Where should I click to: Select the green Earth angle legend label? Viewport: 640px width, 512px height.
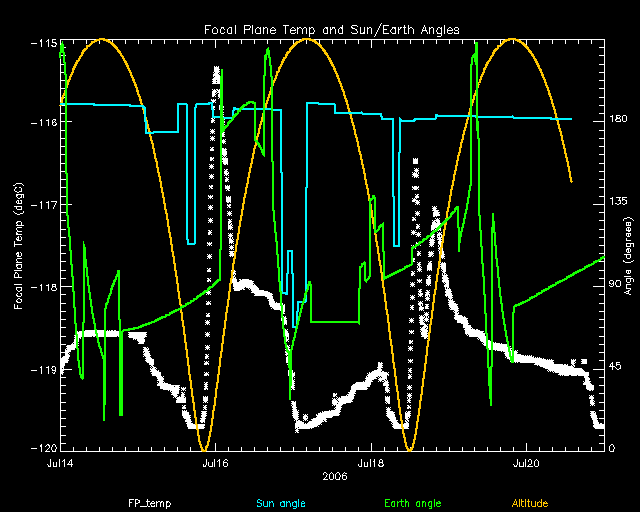click(x=413, y=502)
